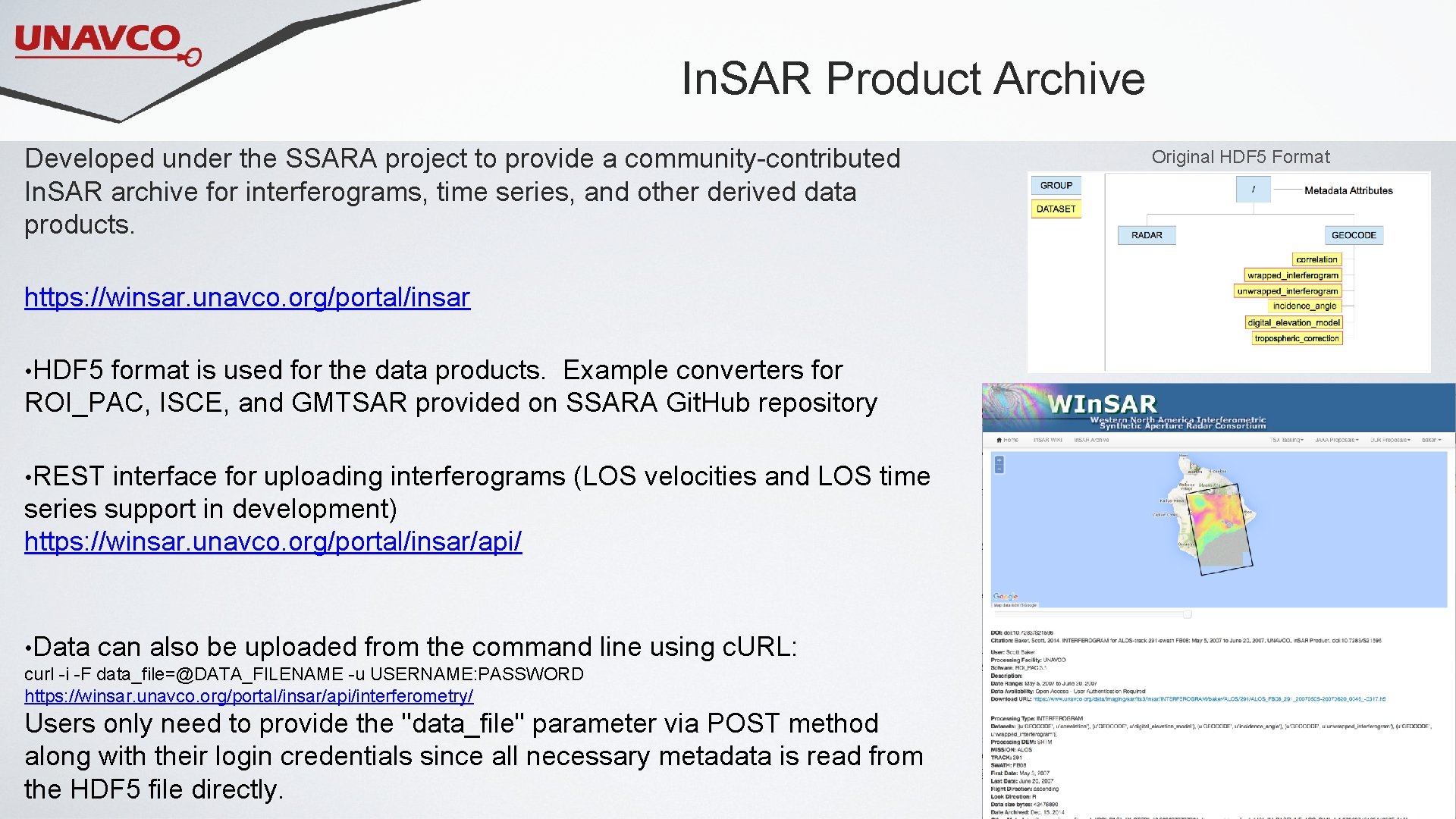This screenshot has width=1456, height=819.
Task: Select the tropospheric_correction dataset node
Action: click(1297, 338)
